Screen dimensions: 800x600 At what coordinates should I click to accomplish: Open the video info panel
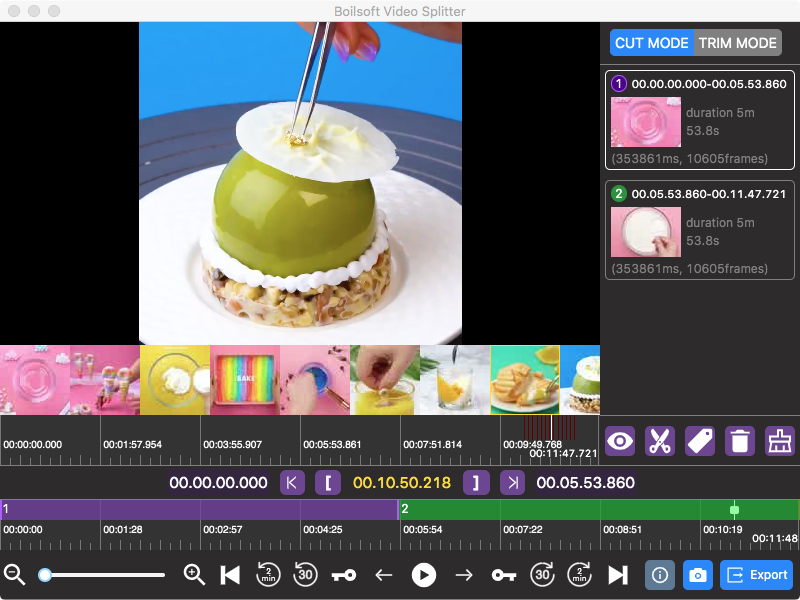pos(660,575)
